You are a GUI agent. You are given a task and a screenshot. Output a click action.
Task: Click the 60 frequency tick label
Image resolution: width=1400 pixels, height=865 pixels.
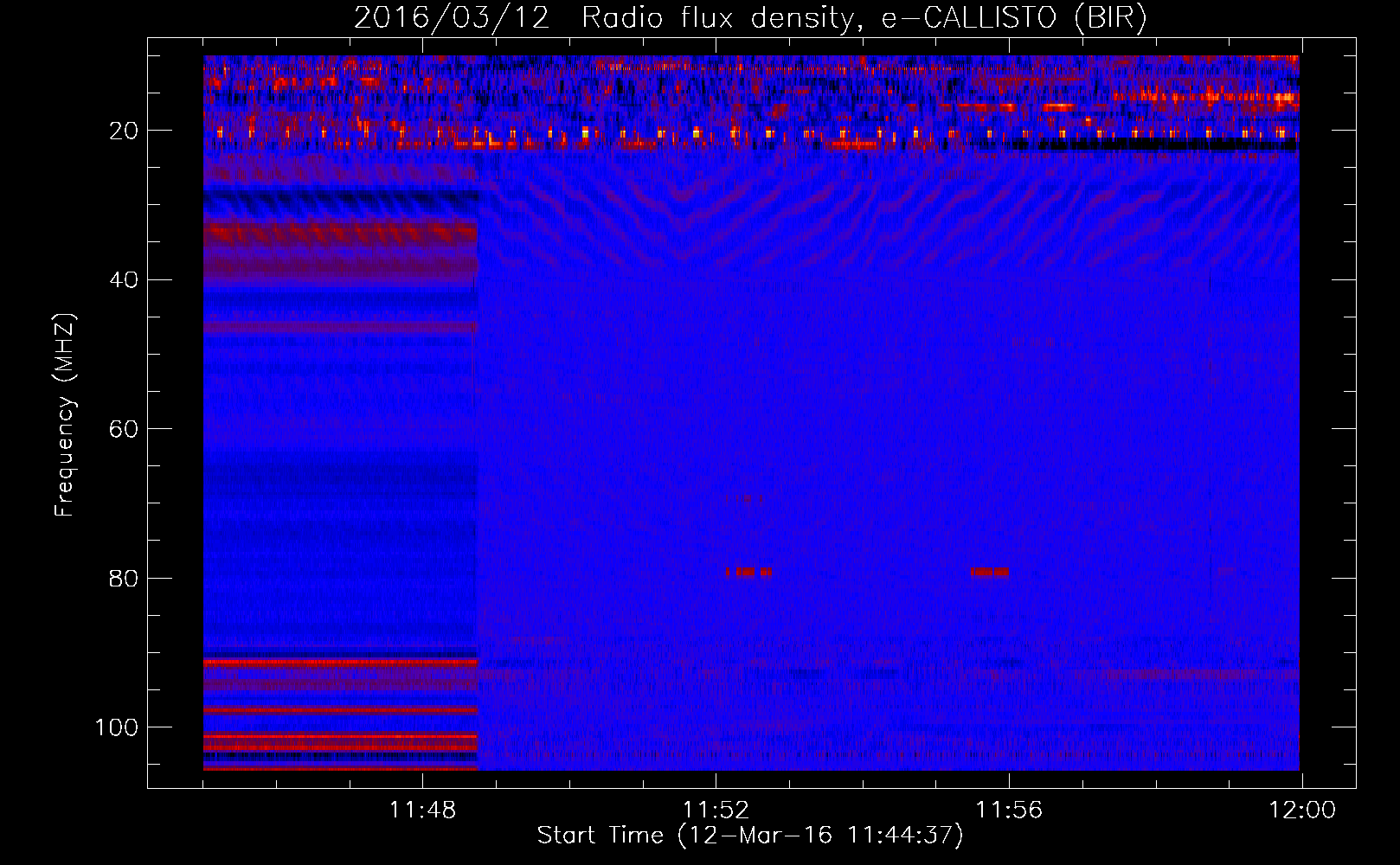pyautogui.click(x=124, y=429)
